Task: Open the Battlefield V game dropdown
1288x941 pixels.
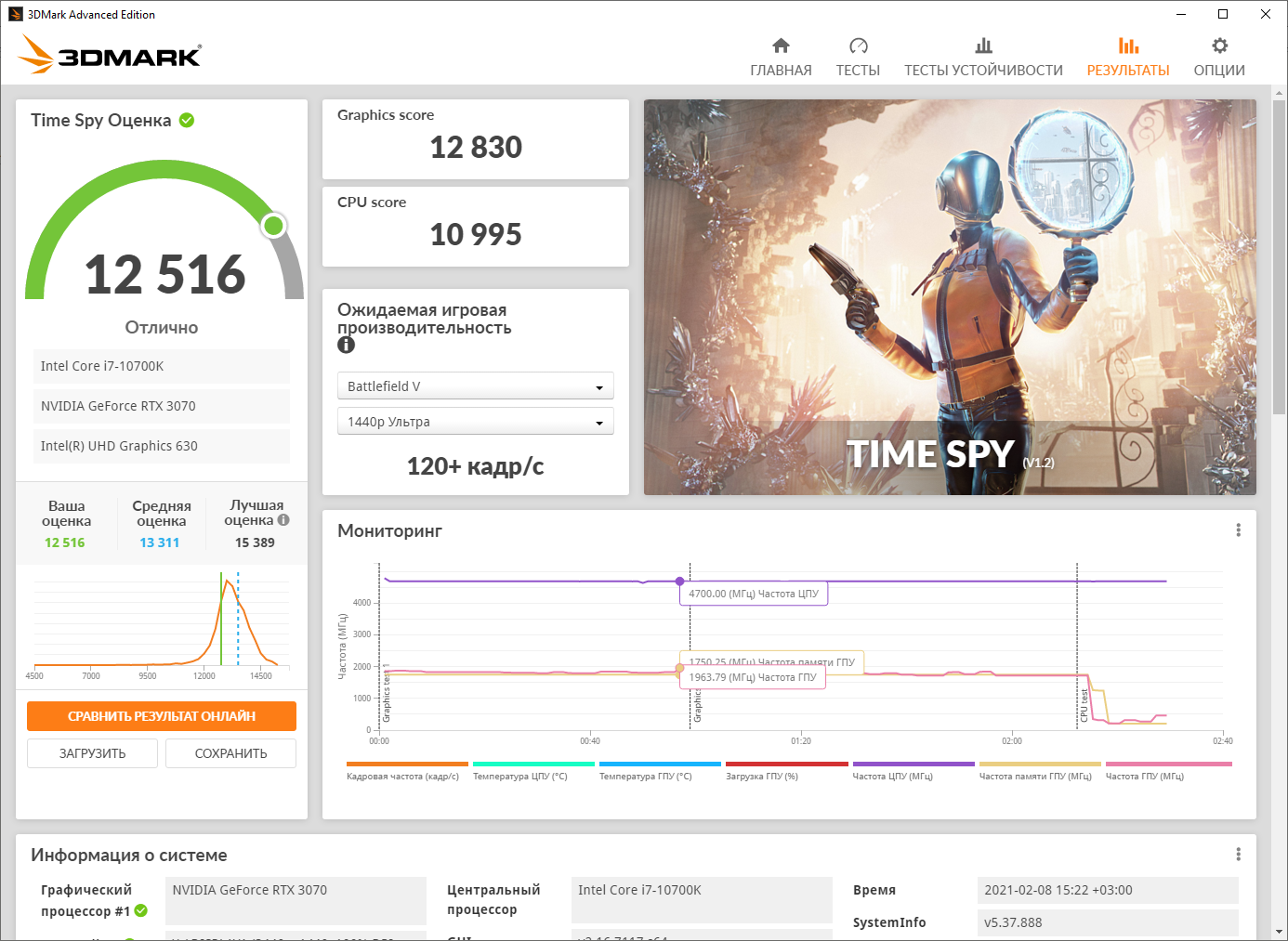Action: point(475,386)
